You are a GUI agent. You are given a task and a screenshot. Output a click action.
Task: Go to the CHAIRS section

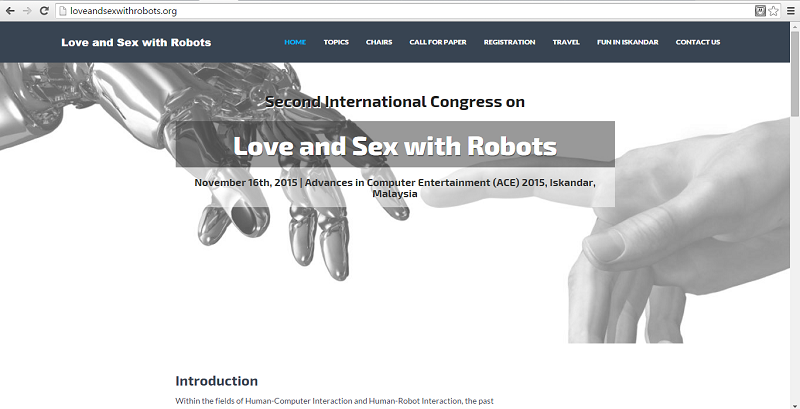pyautogui.click(x=379, y=42)
